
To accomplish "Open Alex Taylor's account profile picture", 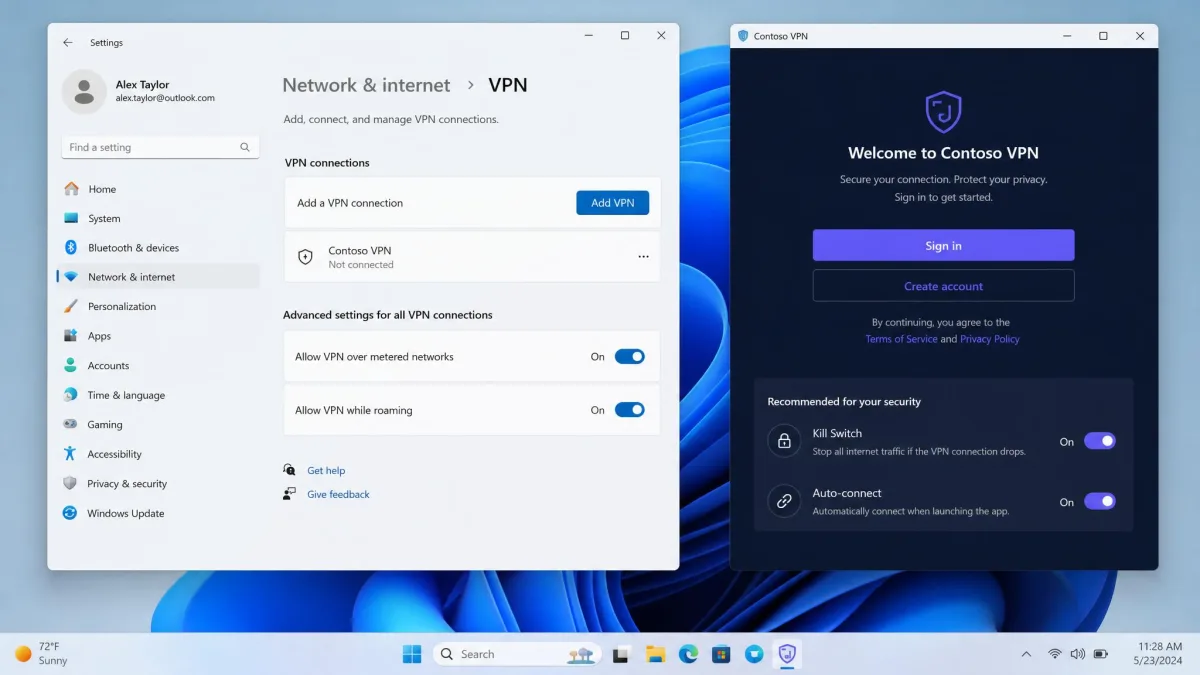I will click(84, 91).
